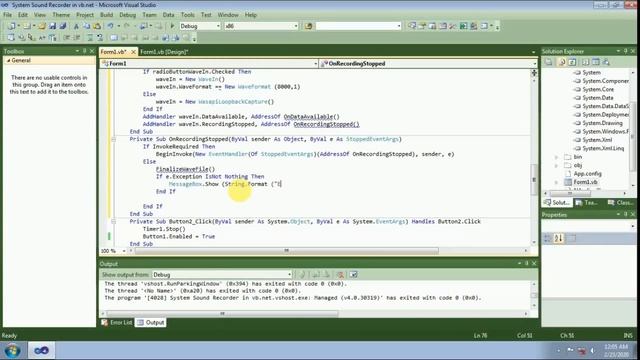
Task: Start debugging with the green play arrow
Action: click(172, 26)
